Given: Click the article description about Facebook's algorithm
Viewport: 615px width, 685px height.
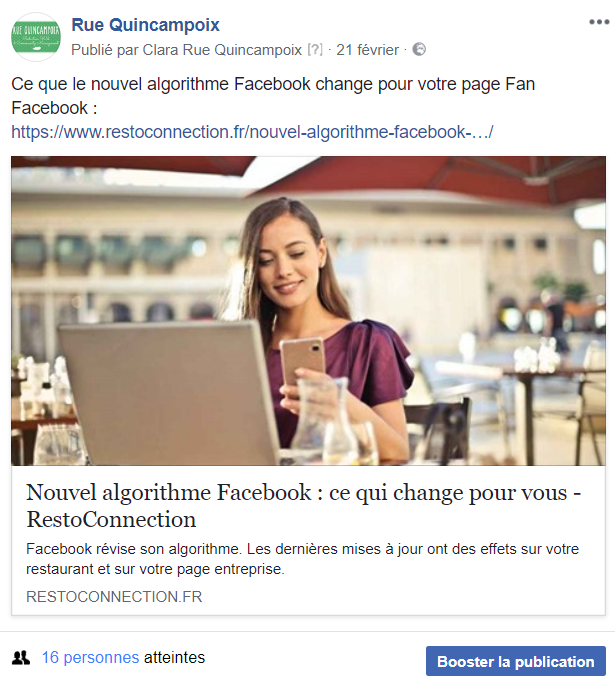Looking at the screenshot, I should coord(302,559).
